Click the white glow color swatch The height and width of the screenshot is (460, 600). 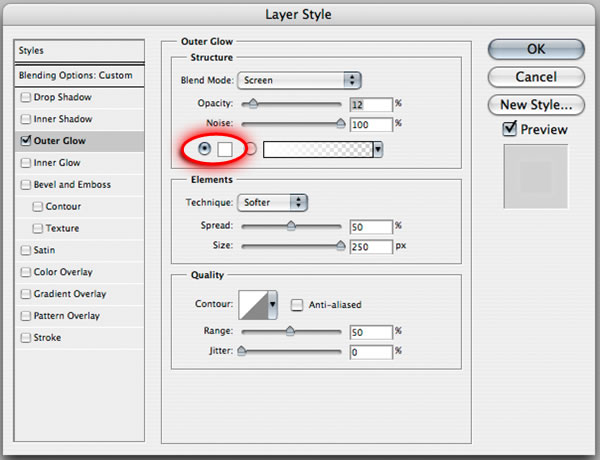[x=226, y=149]
